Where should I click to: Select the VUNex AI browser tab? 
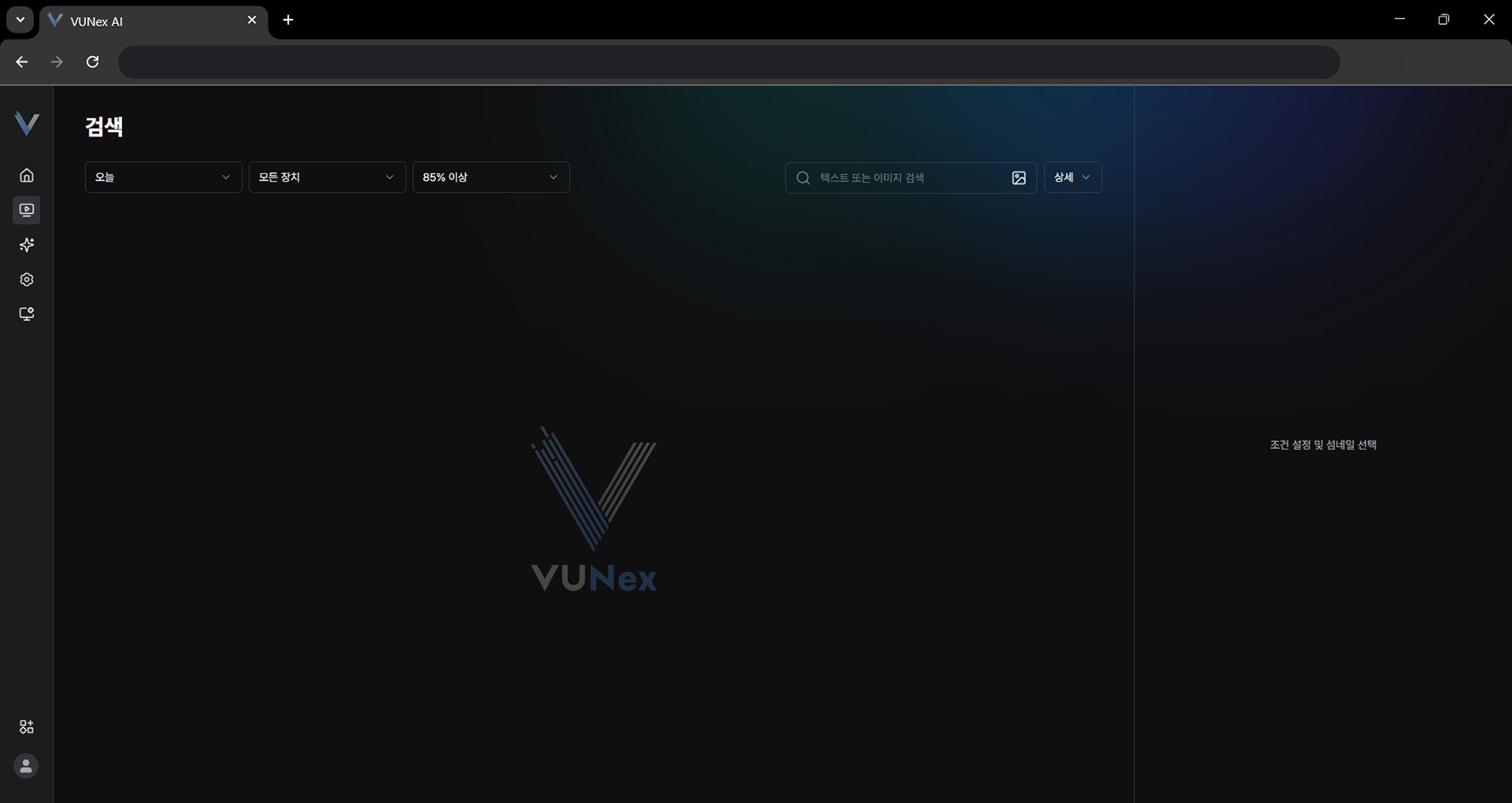point(145,20)
